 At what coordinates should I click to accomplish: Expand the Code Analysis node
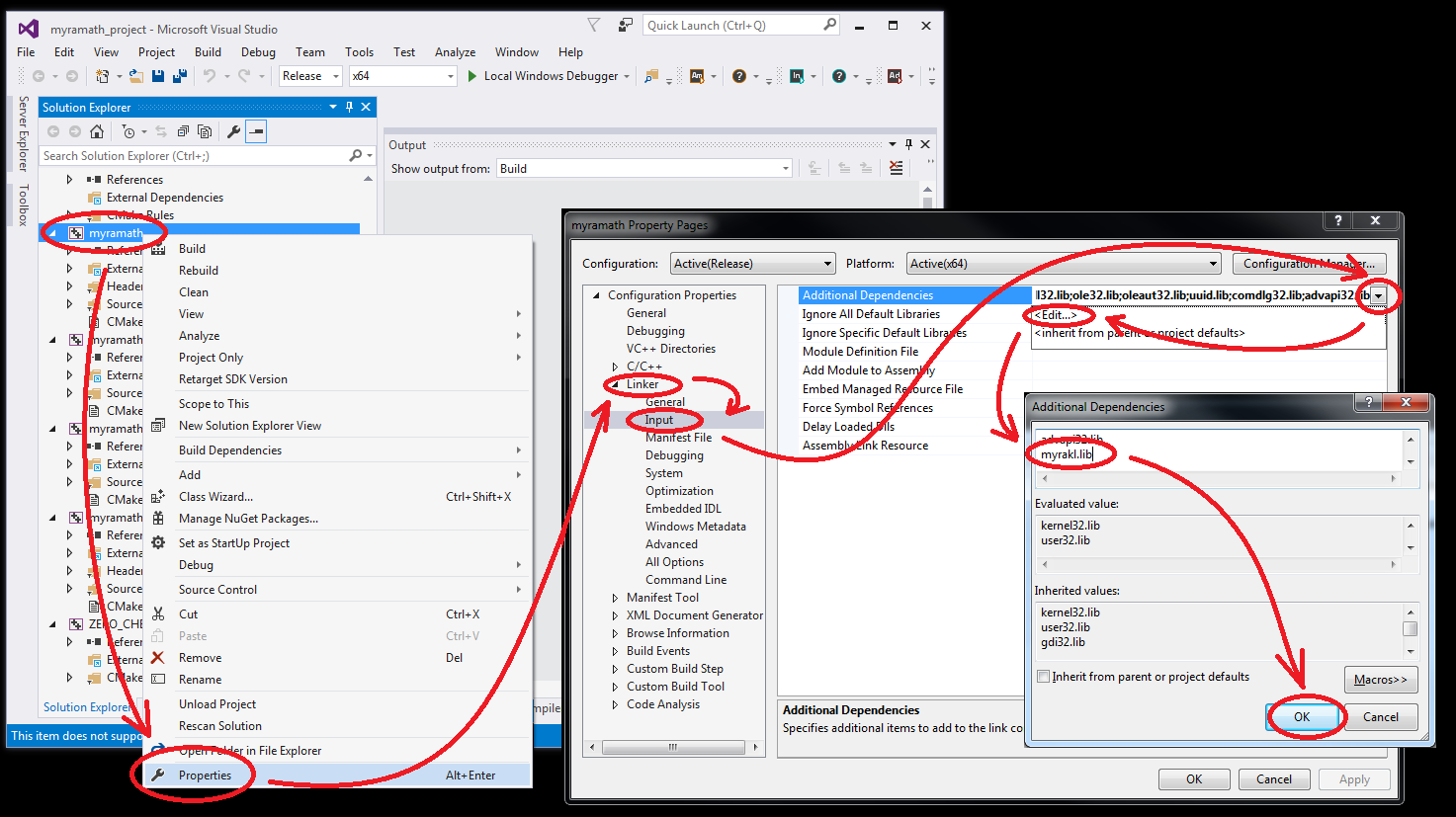point(615,704)
